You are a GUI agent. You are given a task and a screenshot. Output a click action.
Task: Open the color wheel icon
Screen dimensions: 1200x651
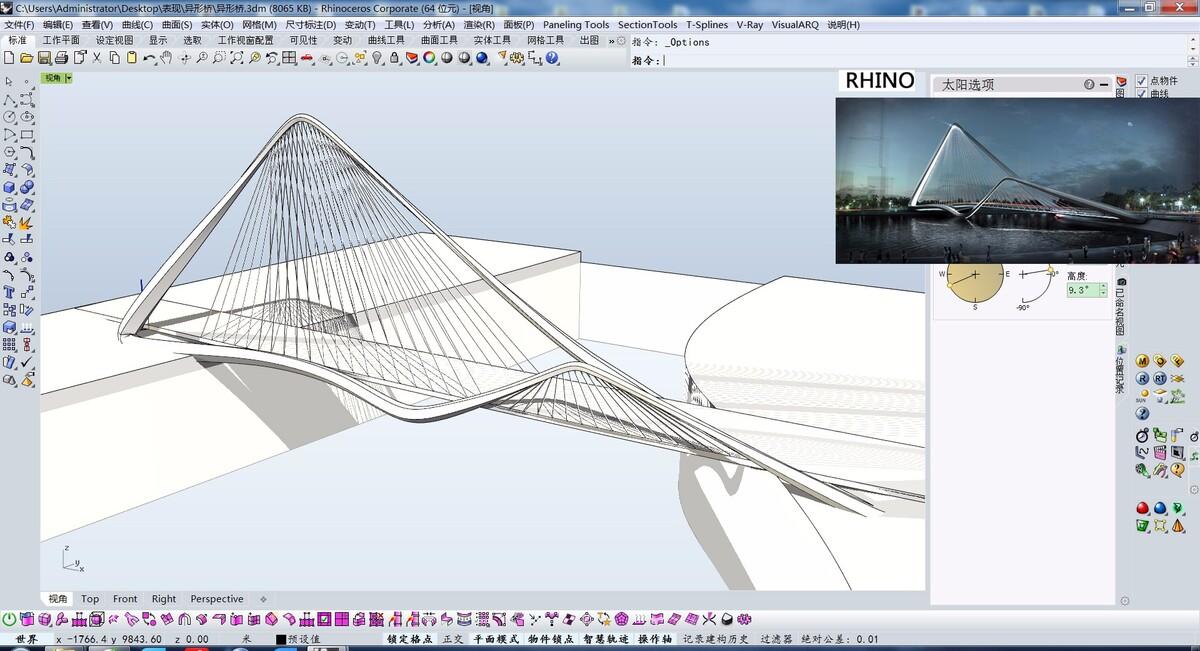point(429,58)
